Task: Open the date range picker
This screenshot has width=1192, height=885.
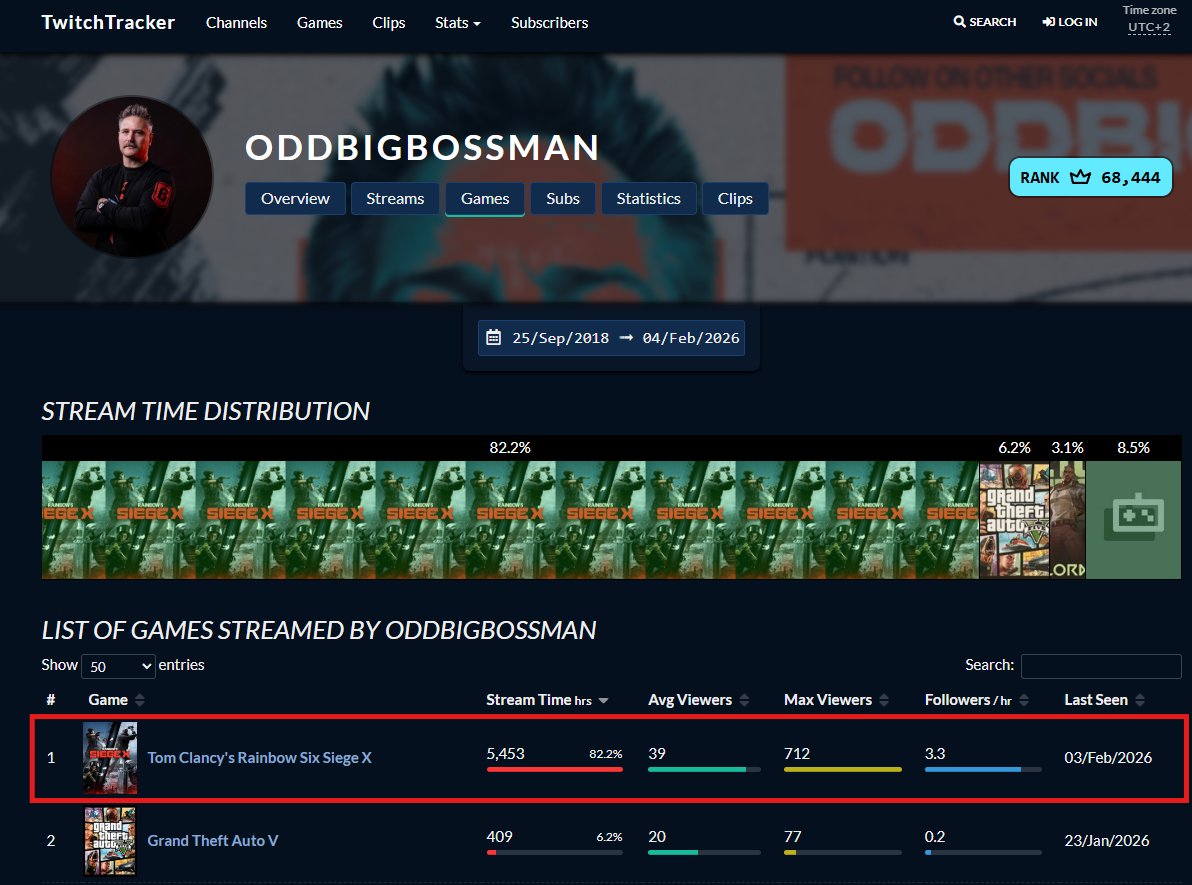Action: tap(611, 338)
